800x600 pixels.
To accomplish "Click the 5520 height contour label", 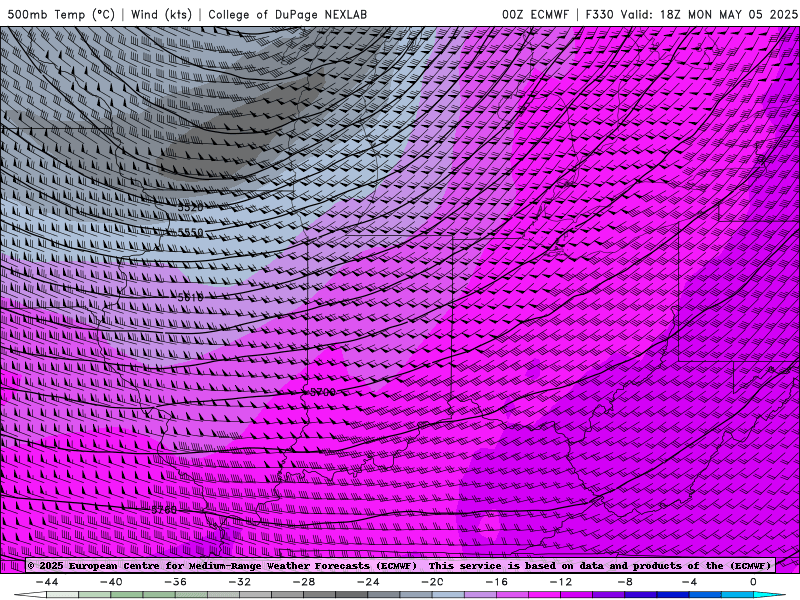I will [190, 208].
